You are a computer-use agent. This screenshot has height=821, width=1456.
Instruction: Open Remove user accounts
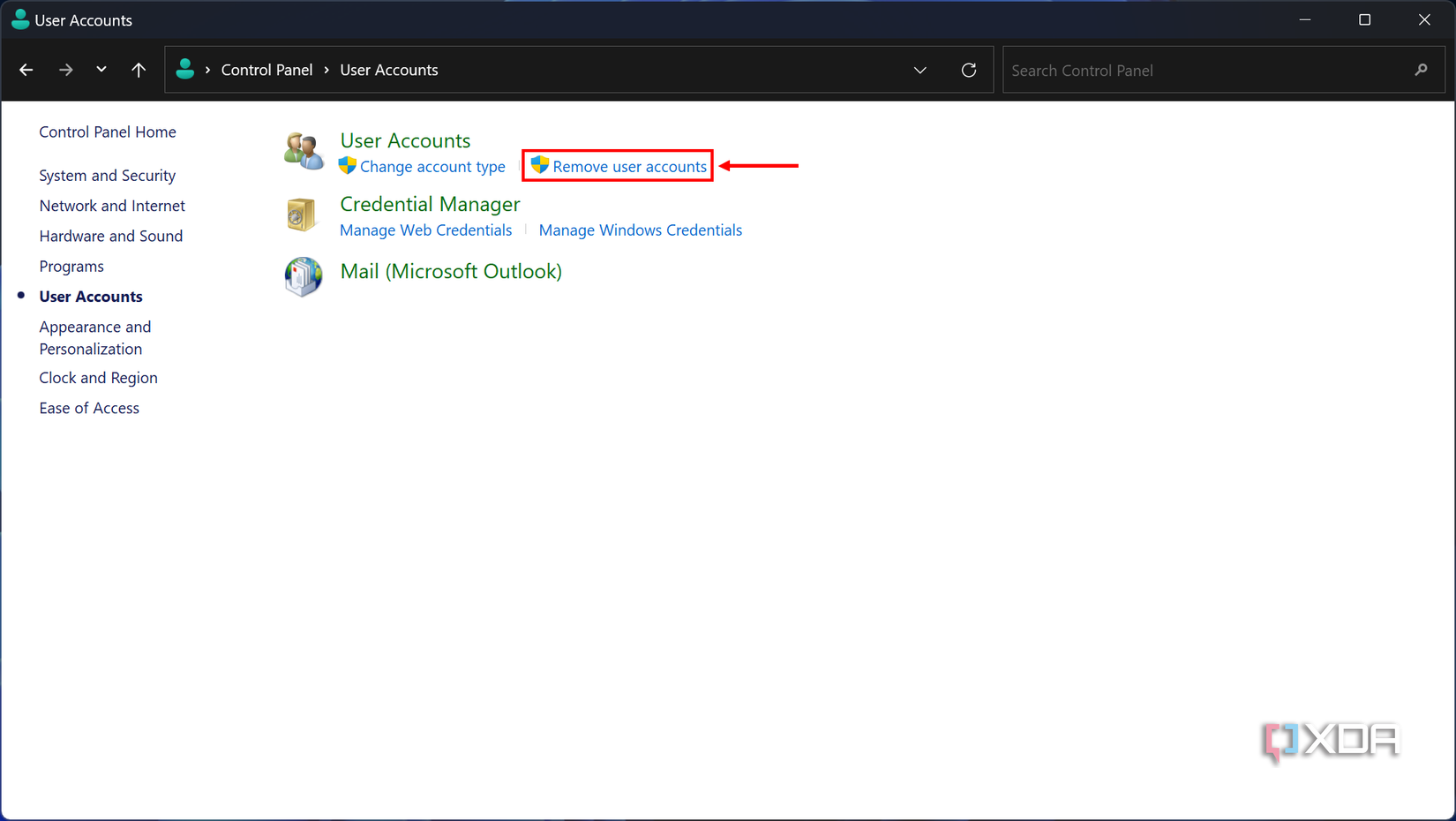[627, 165]
